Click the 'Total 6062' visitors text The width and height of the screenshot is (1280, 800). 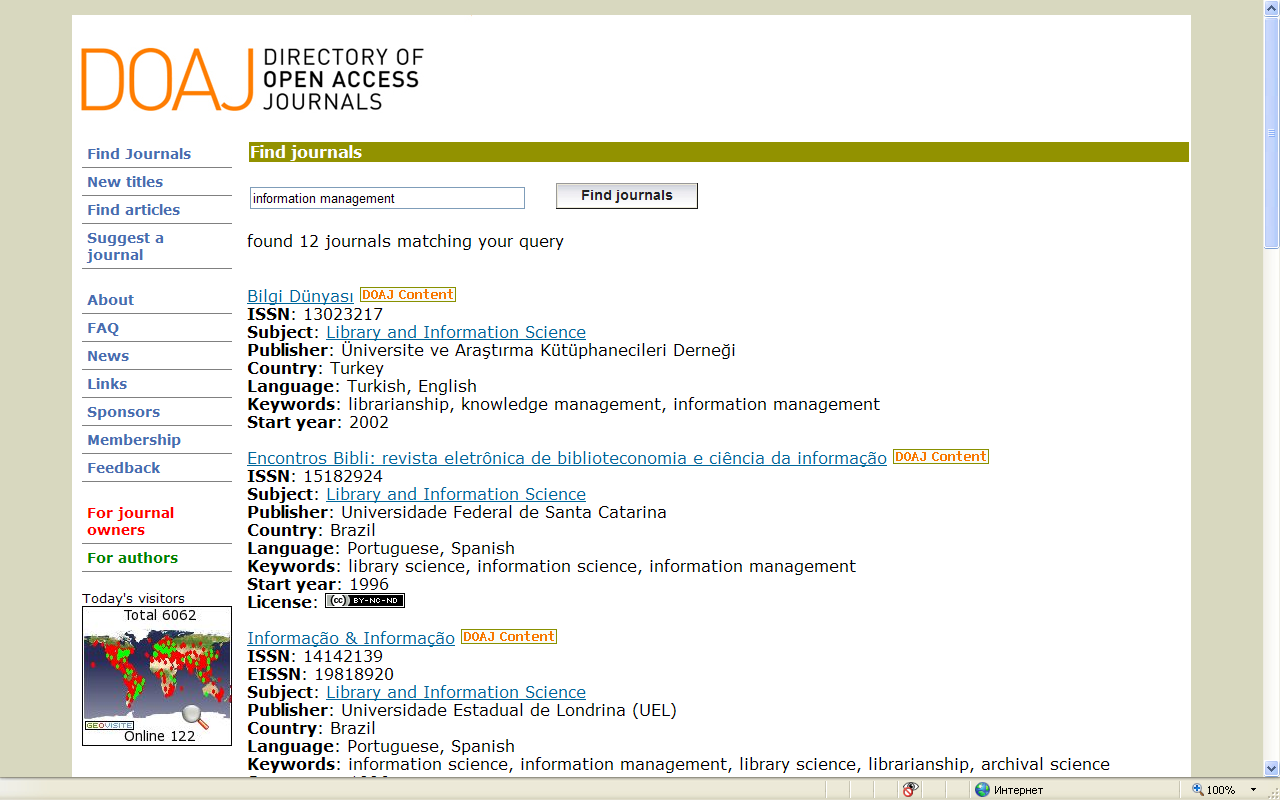160,615
